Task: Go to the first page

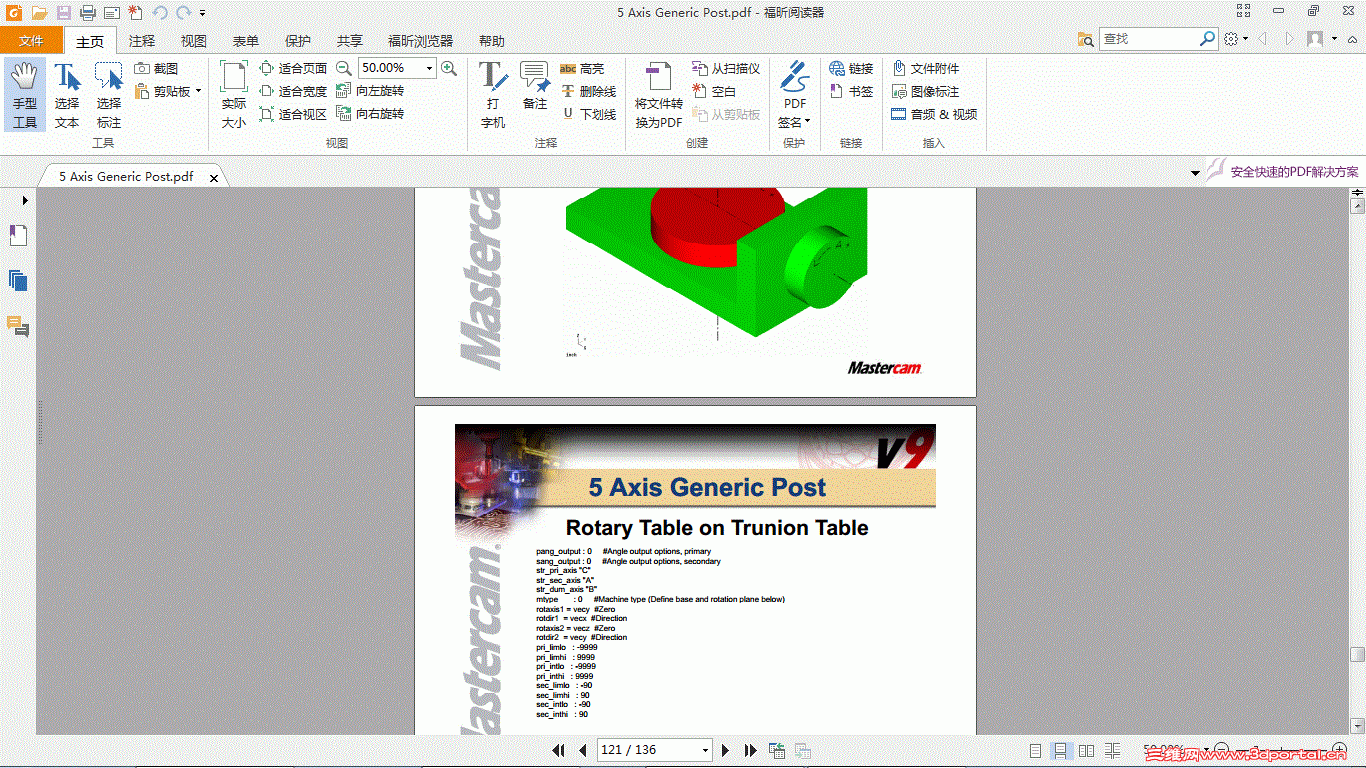Action: [x=560, y=750]
